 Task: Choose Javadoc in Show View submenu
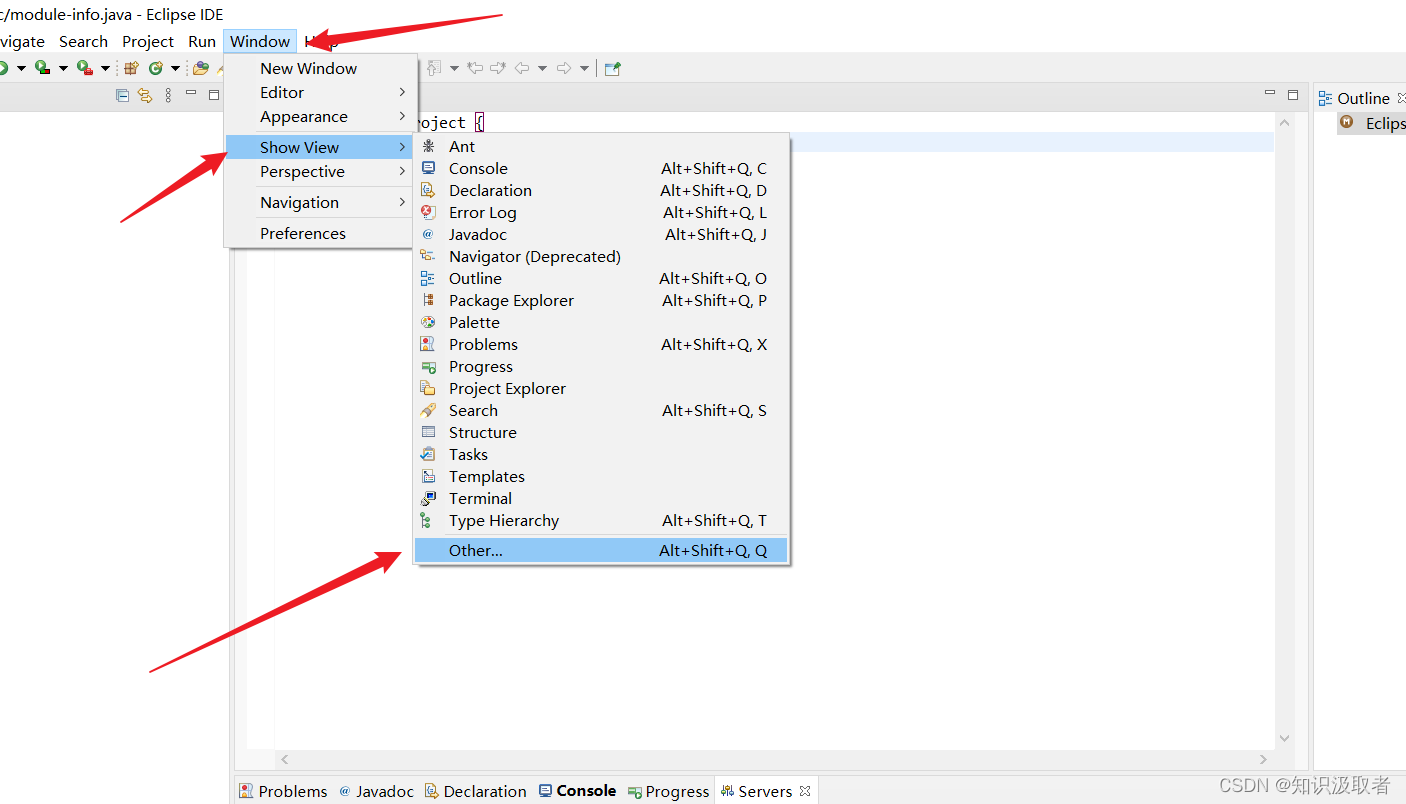601,234
